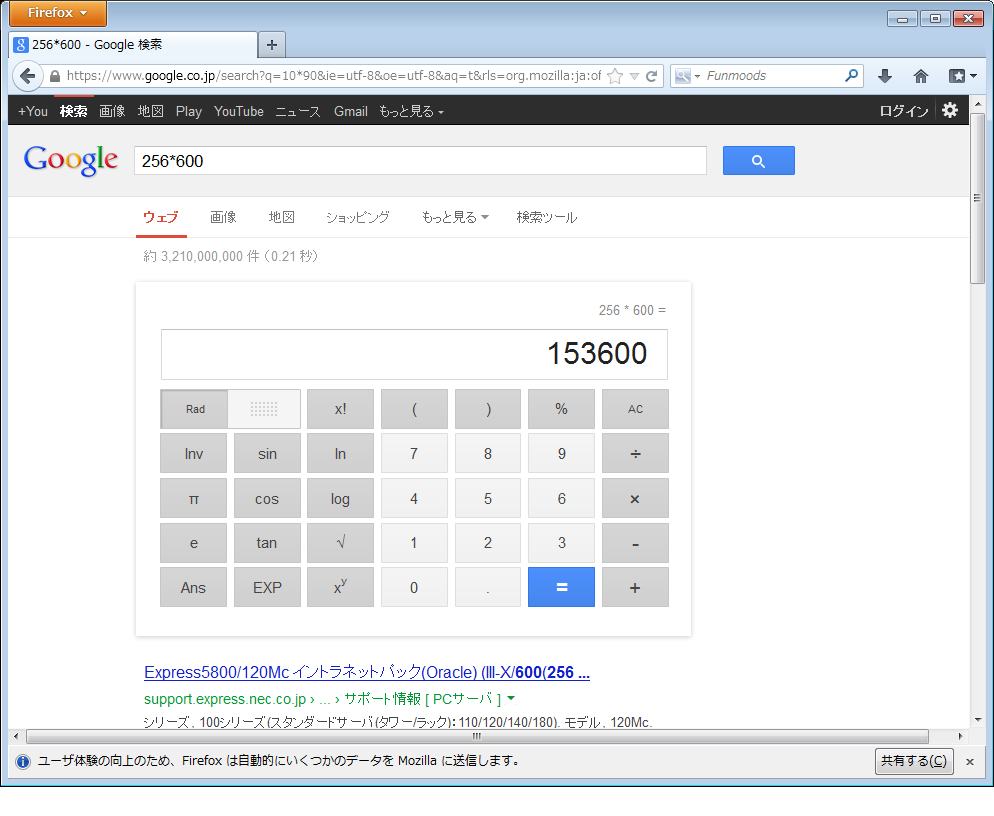
Task: Open YouTube in the Google bar
Action: (x=238, y=112)
